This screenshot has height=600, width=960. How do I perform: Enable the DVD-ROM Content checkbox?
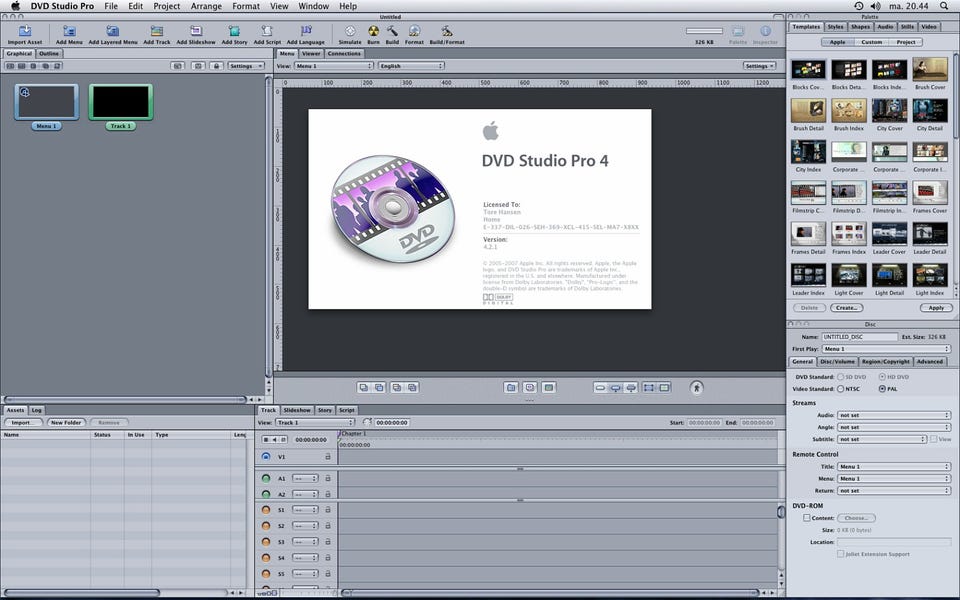(807, 518)
